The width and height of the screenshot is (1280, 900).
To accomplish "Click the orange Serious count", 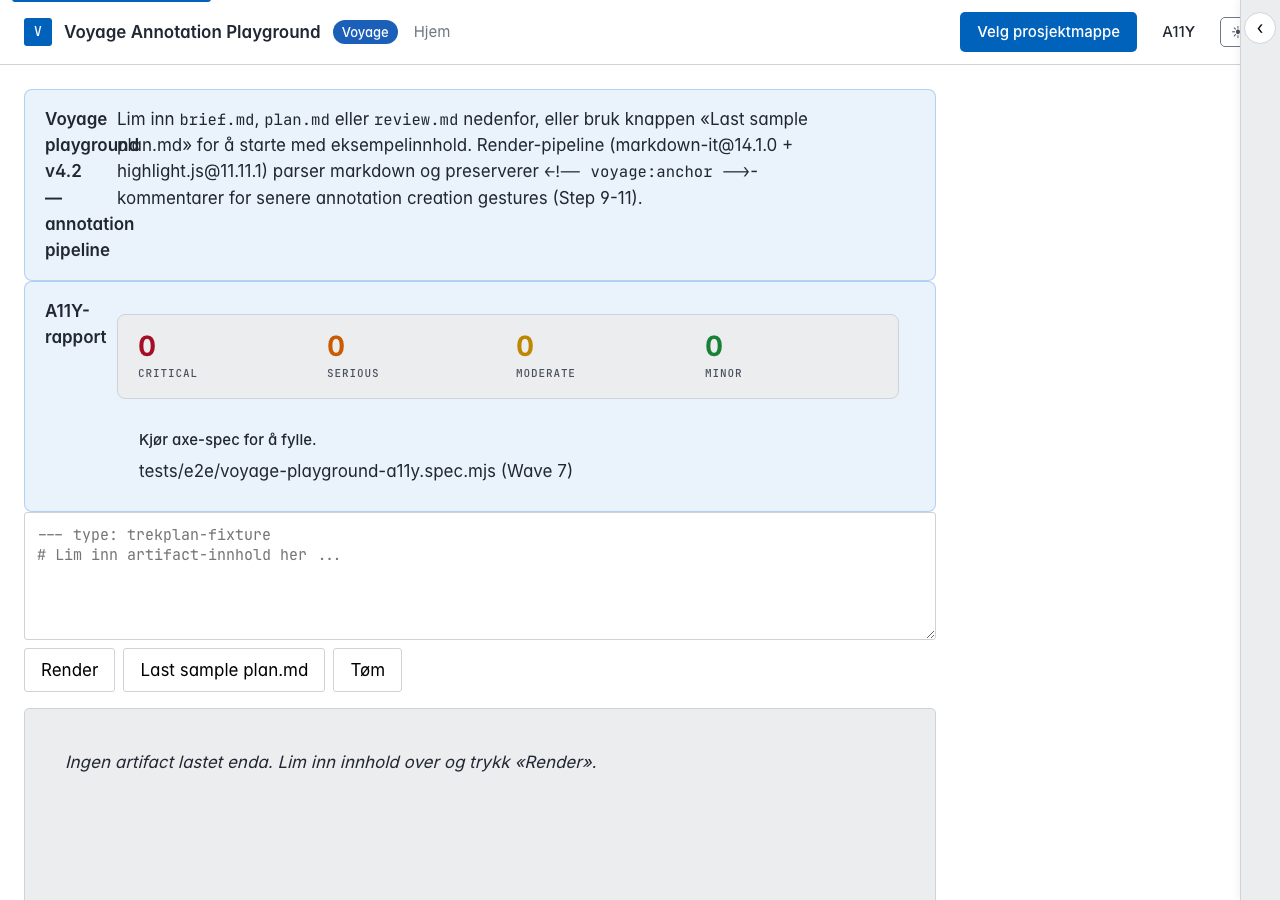I will 336,347.
